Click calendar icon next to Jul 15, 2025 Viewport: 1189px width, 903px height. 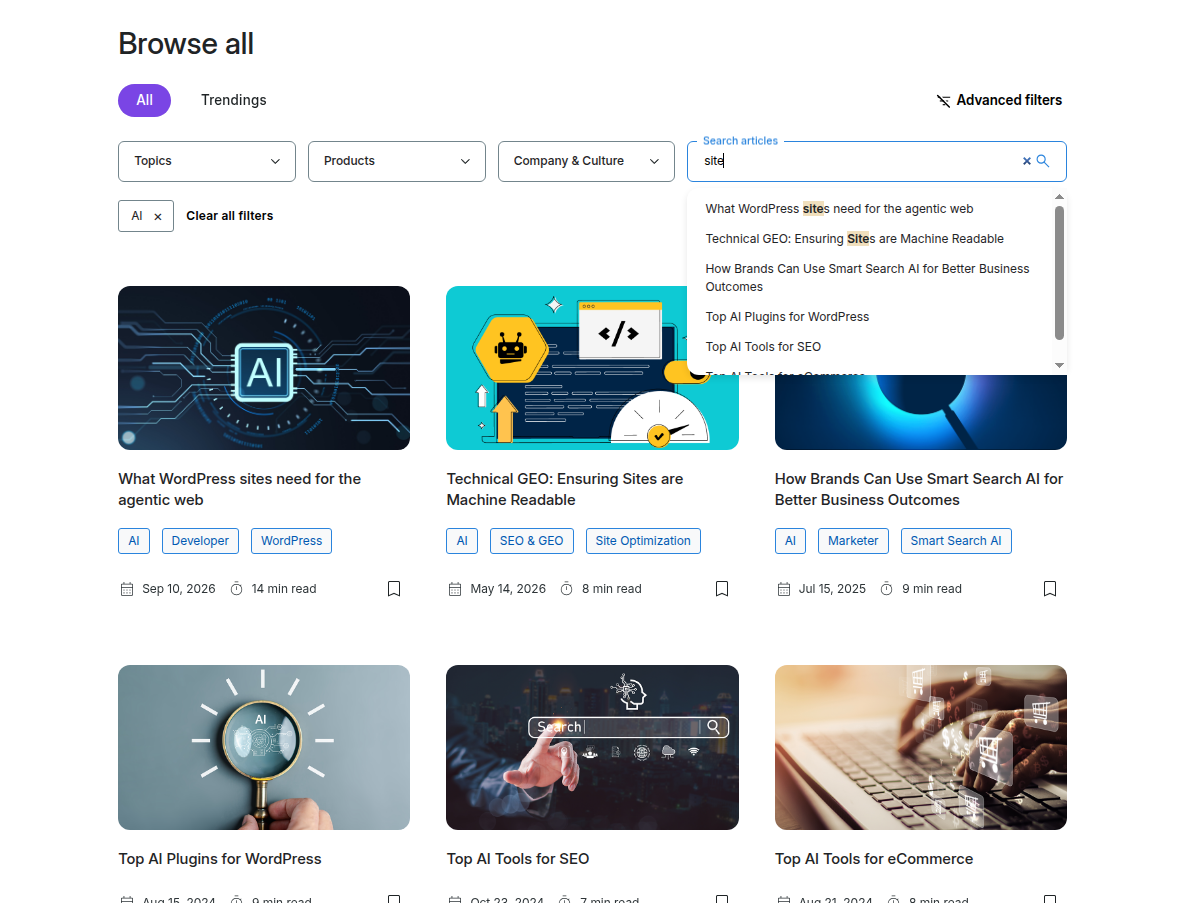point(783,589)
